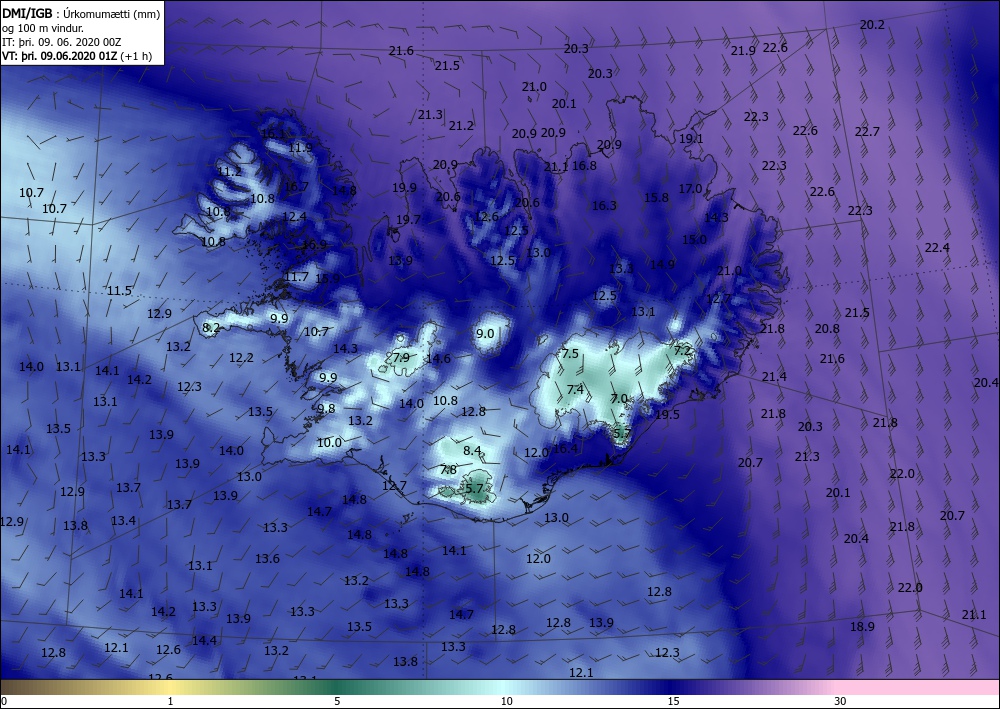Click the map value "12.4"
The width and height of the screenshot is (1000, 709).
coord(294,217)
